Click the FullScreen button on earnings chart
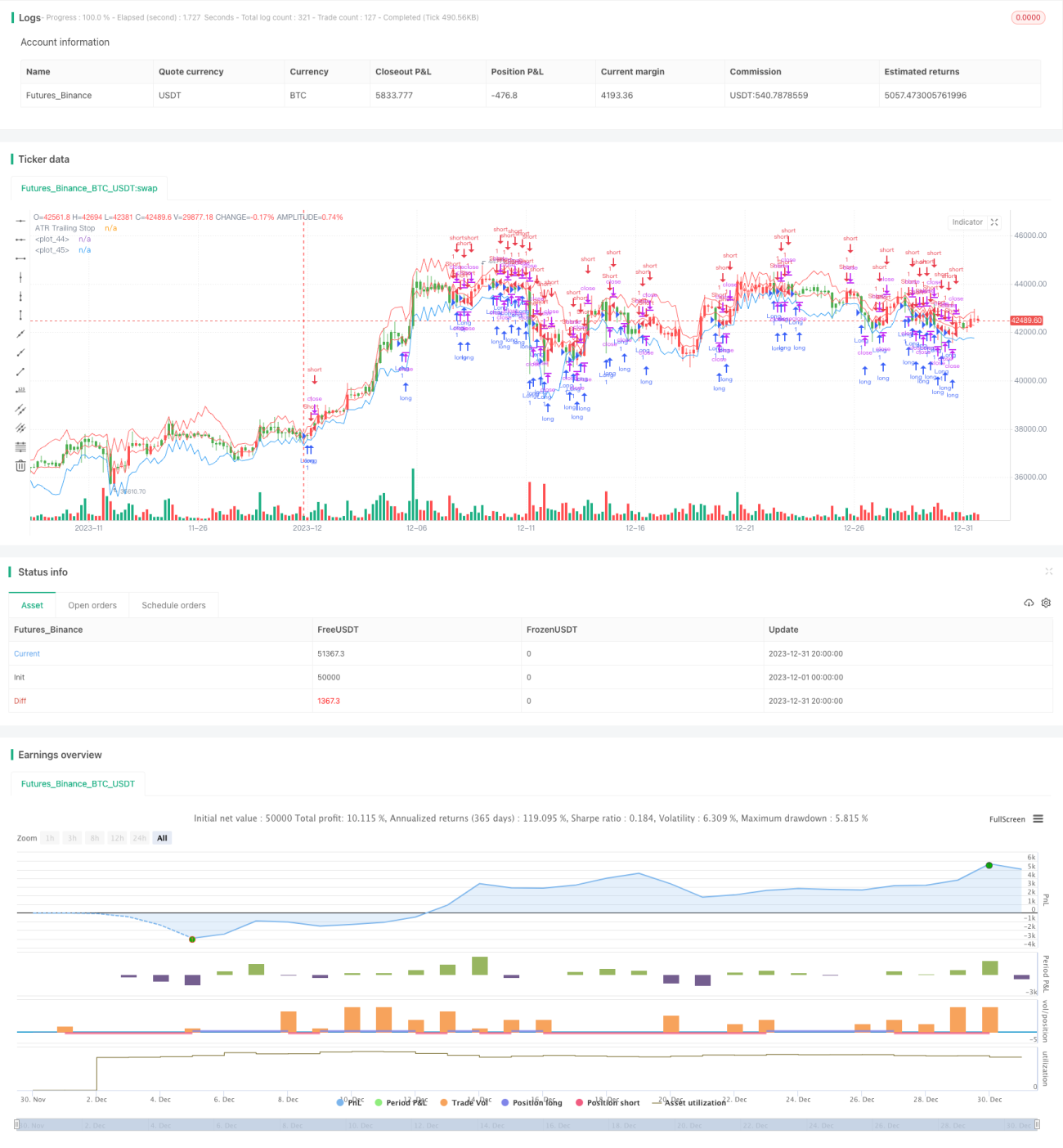This screenshot has width=1063, height=1148. pyautogui.click(x=1007, y=819)
